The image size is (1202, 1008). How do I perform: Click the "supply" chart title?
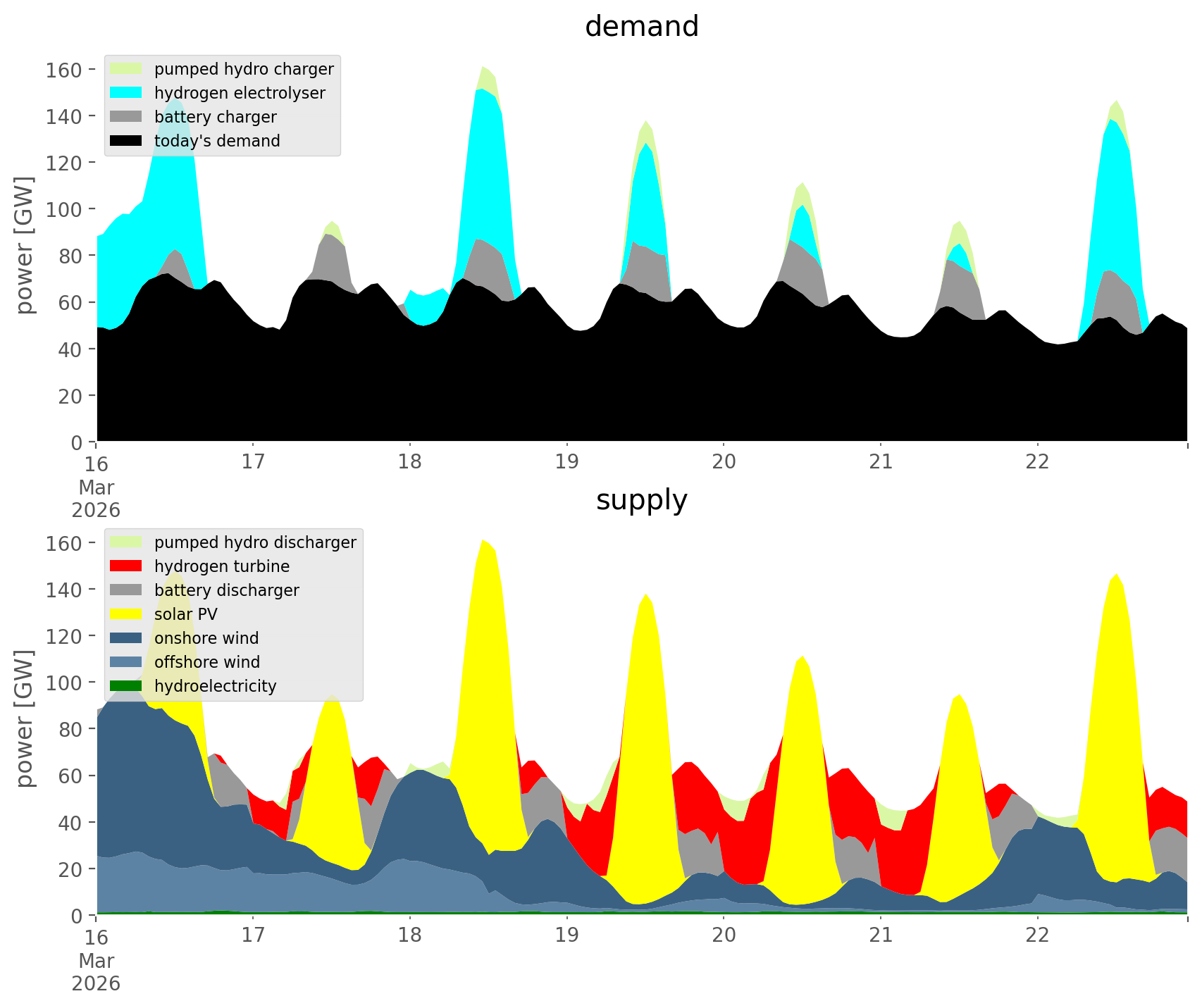(x=641, y=500)
